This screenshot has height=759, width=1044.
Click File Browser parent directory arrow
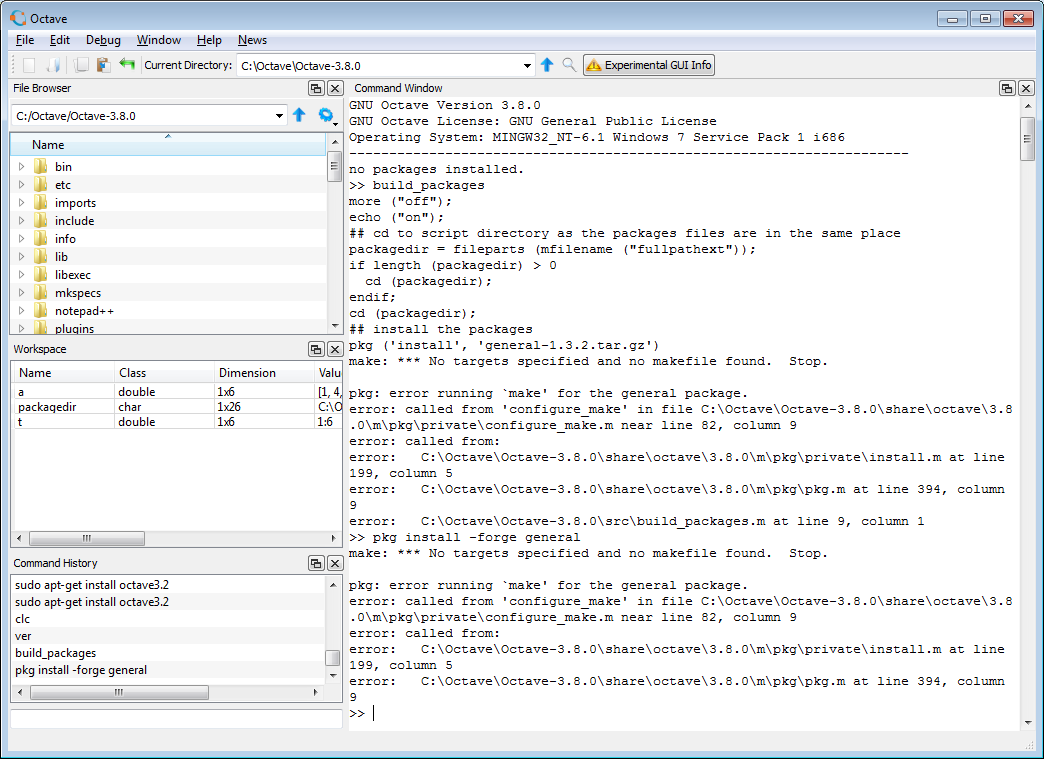(x=299, y=116)
